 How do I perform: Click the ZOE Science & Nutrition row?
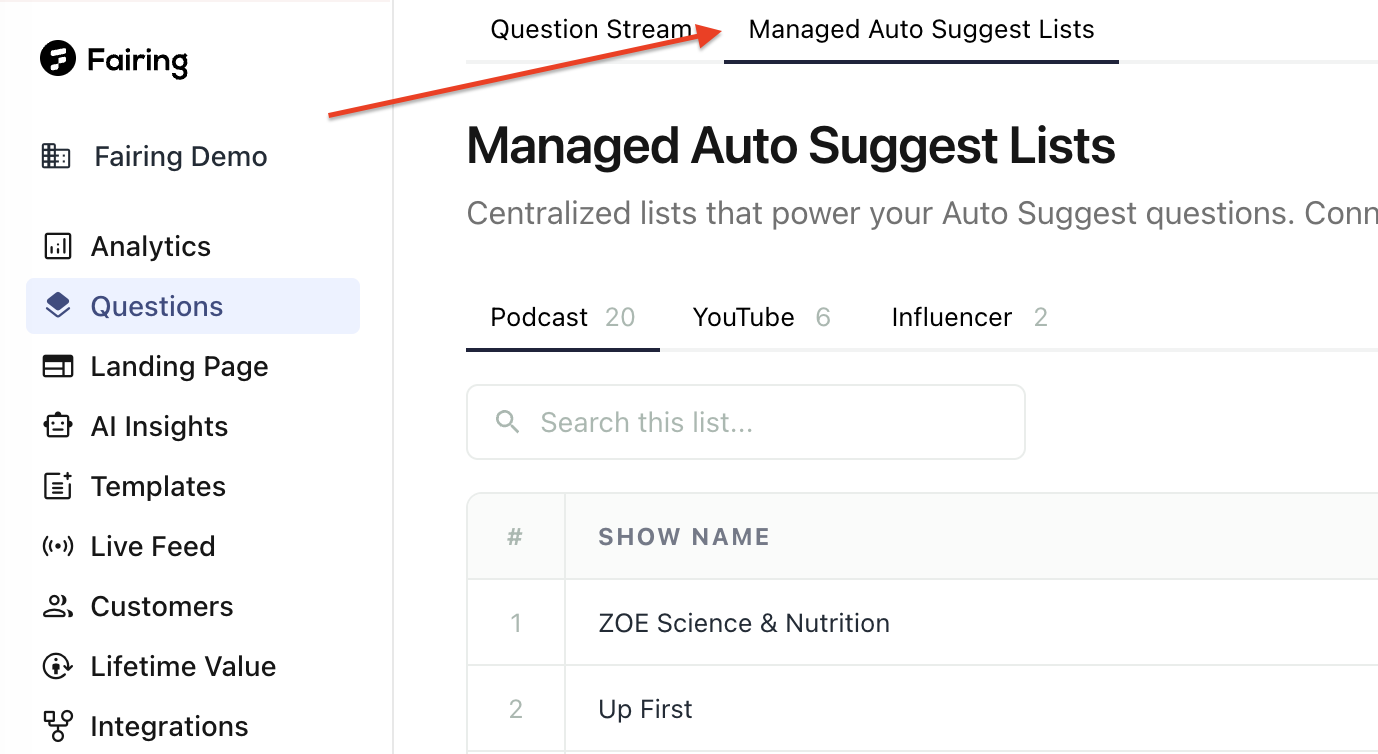click(922, 623)
